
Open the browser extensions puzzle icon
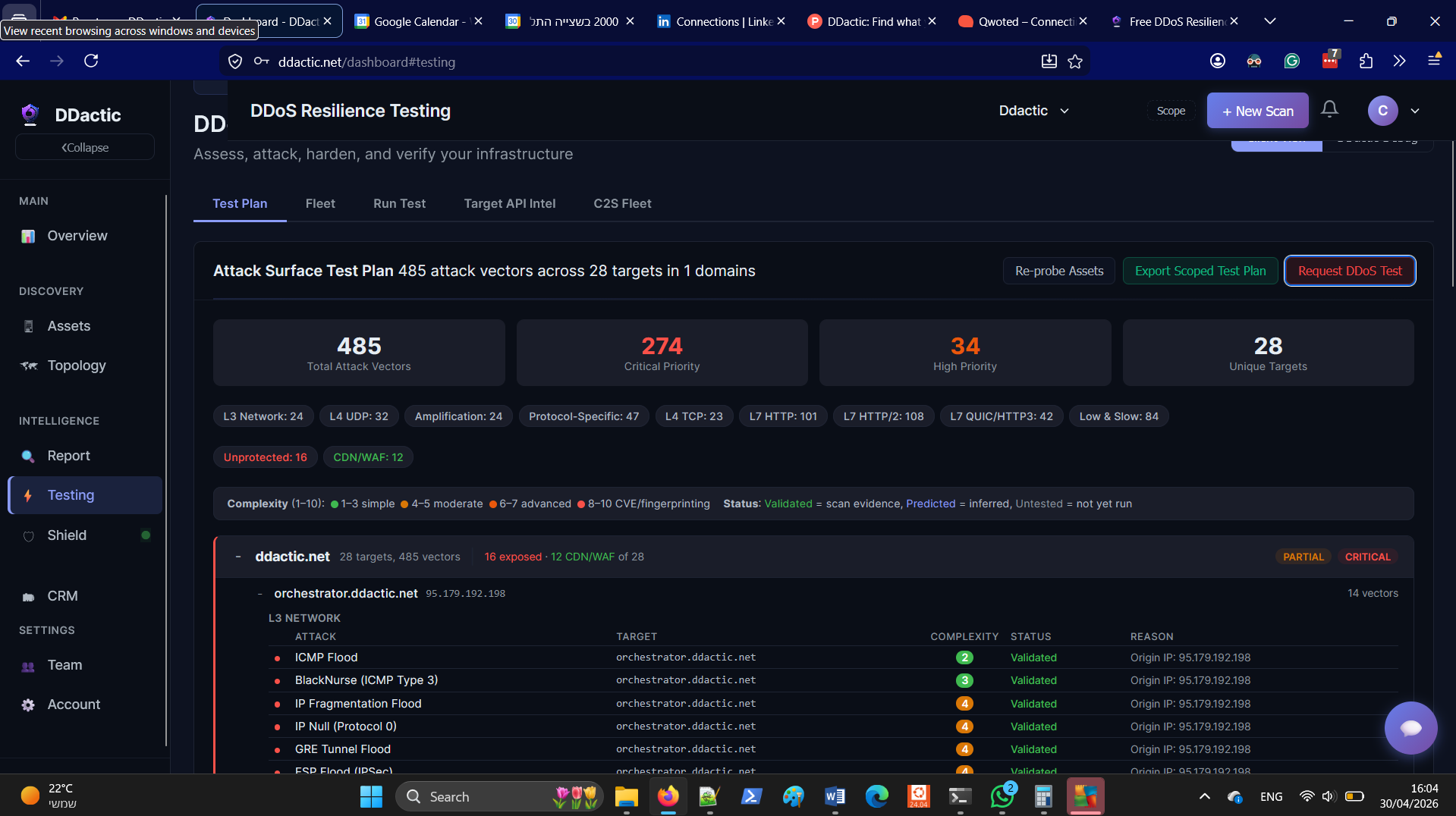tap(1366, 61)
